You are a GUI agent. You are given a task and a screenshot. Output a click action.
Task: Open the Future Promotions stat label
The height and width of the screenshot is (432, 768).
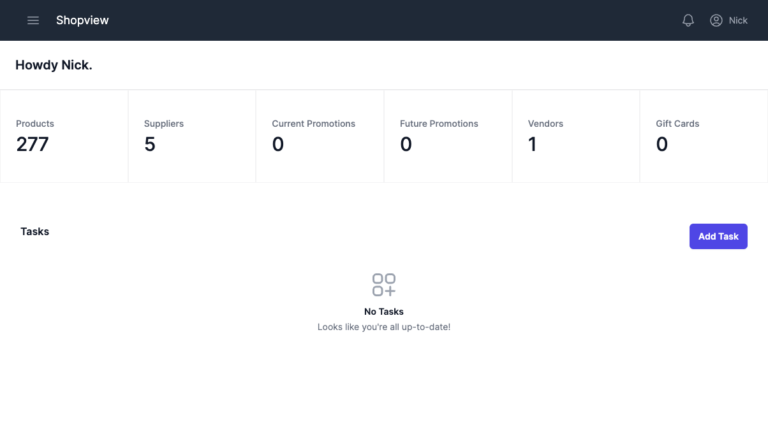pos(439,124)
